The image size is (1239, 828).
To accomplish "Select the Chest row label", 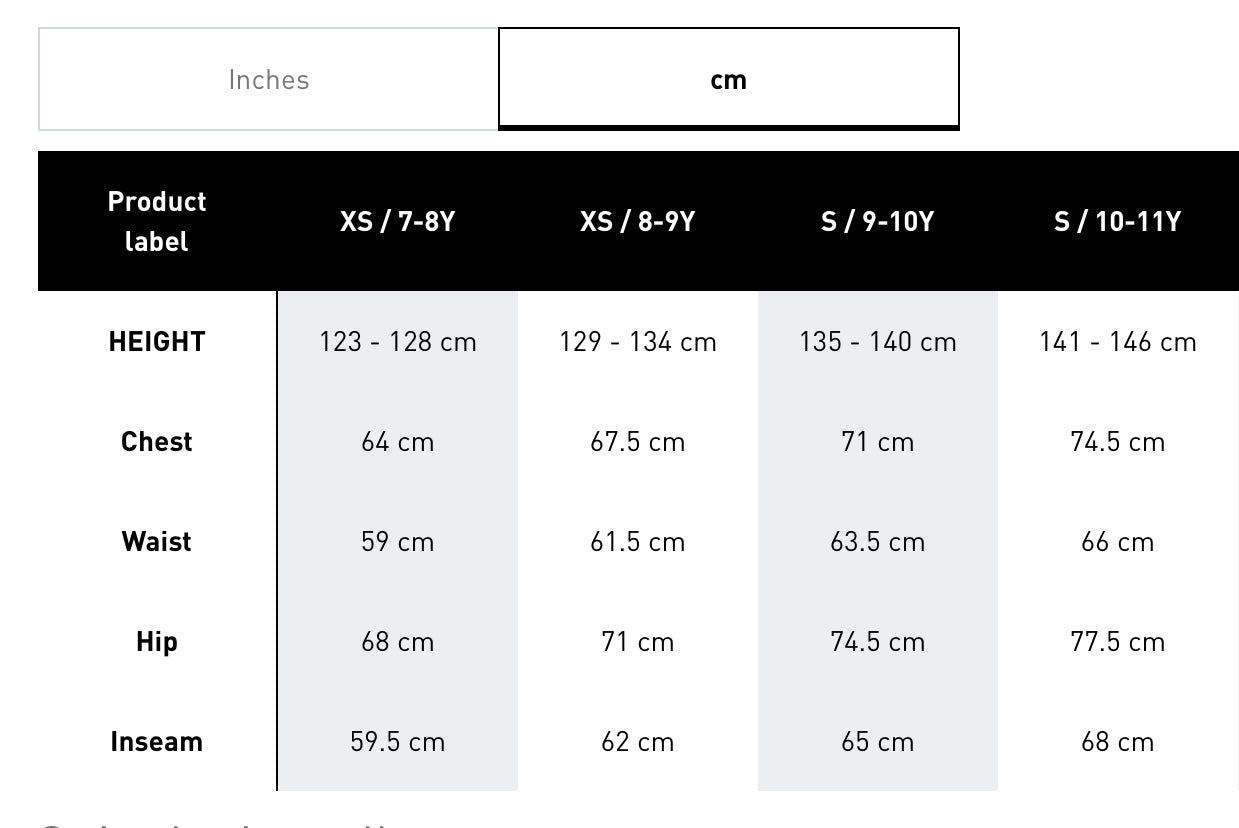I will [x=156, y=441].
